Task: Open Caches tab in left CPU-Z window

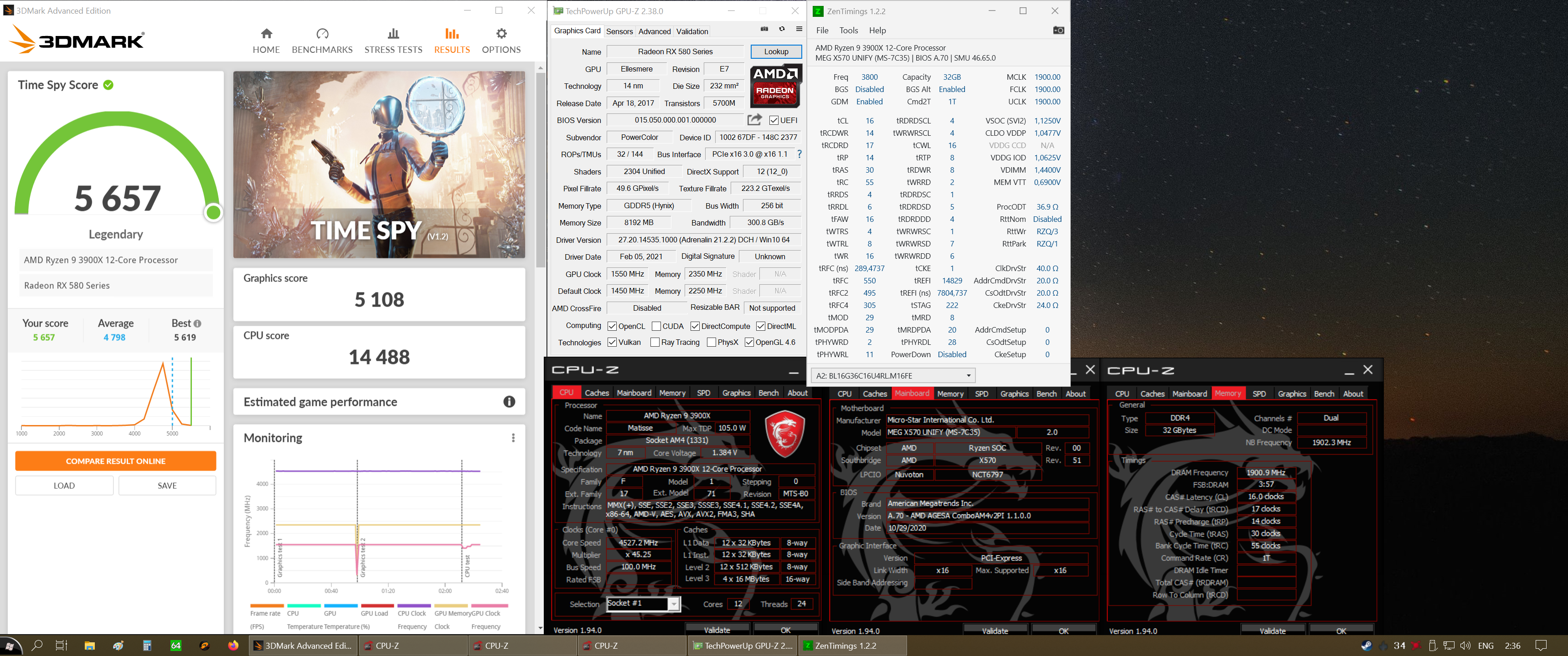Action: point(597,393)
